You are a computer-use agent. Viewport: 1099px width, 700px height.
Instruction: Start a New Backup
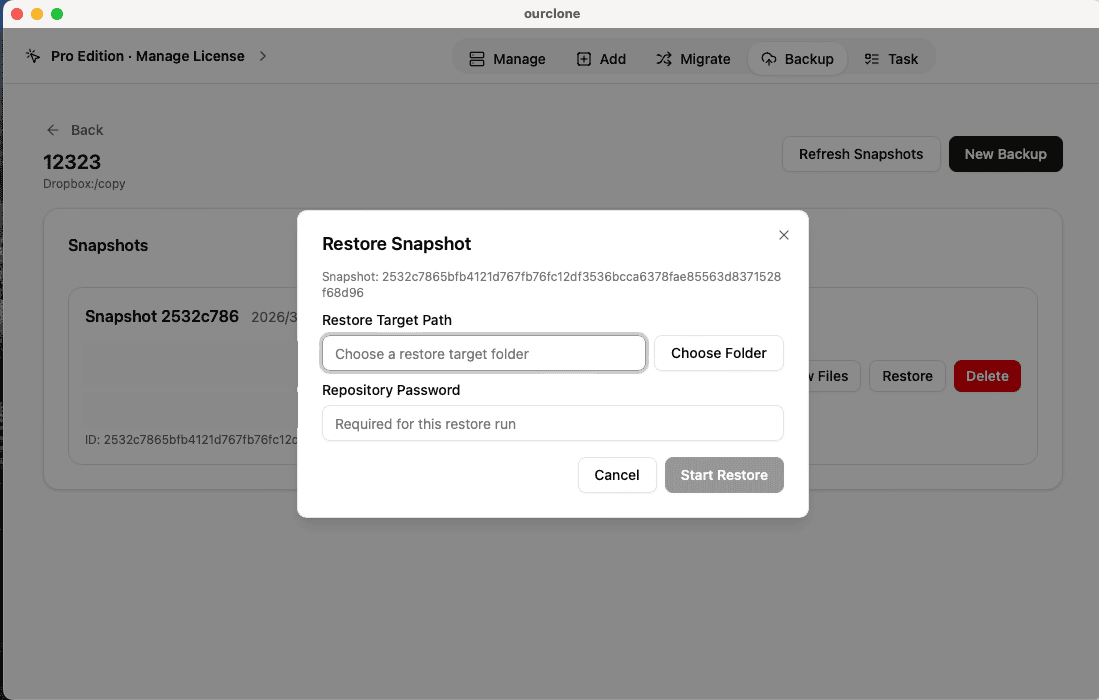[1005, 154]
